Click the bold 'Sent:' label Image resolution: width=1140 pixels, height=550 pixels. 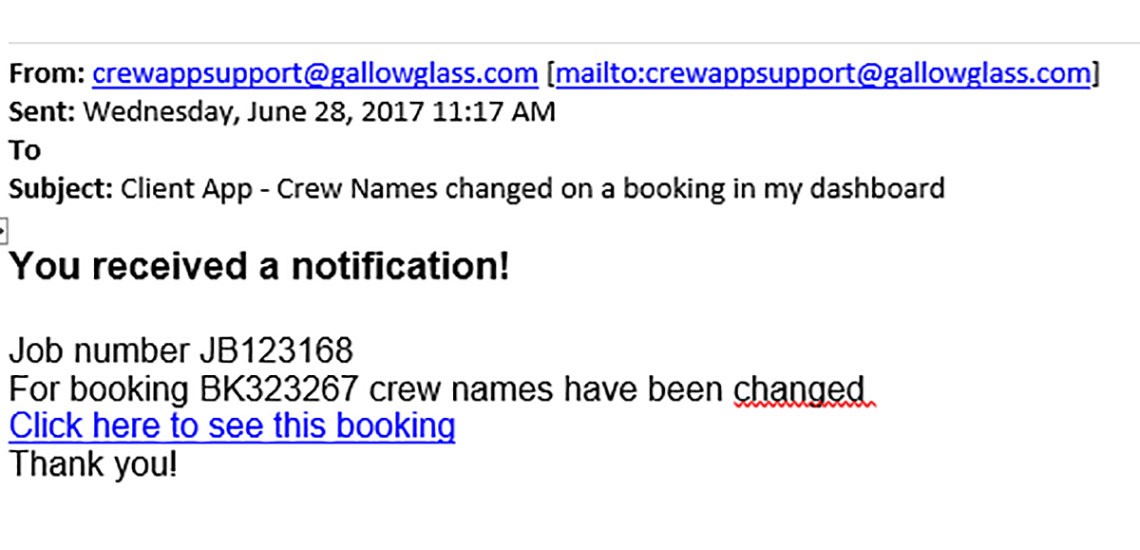pos(42,111)
